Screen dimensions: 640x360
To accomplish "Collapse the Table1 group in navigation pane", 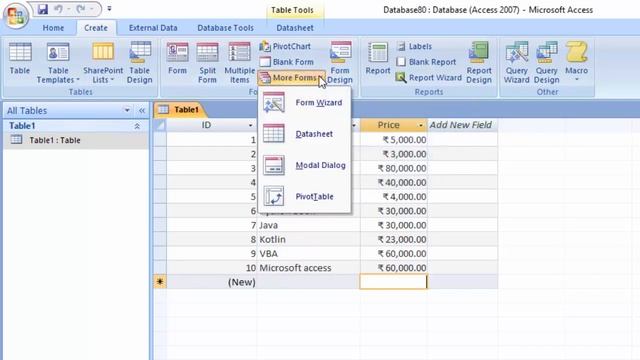I will (137, 126).
